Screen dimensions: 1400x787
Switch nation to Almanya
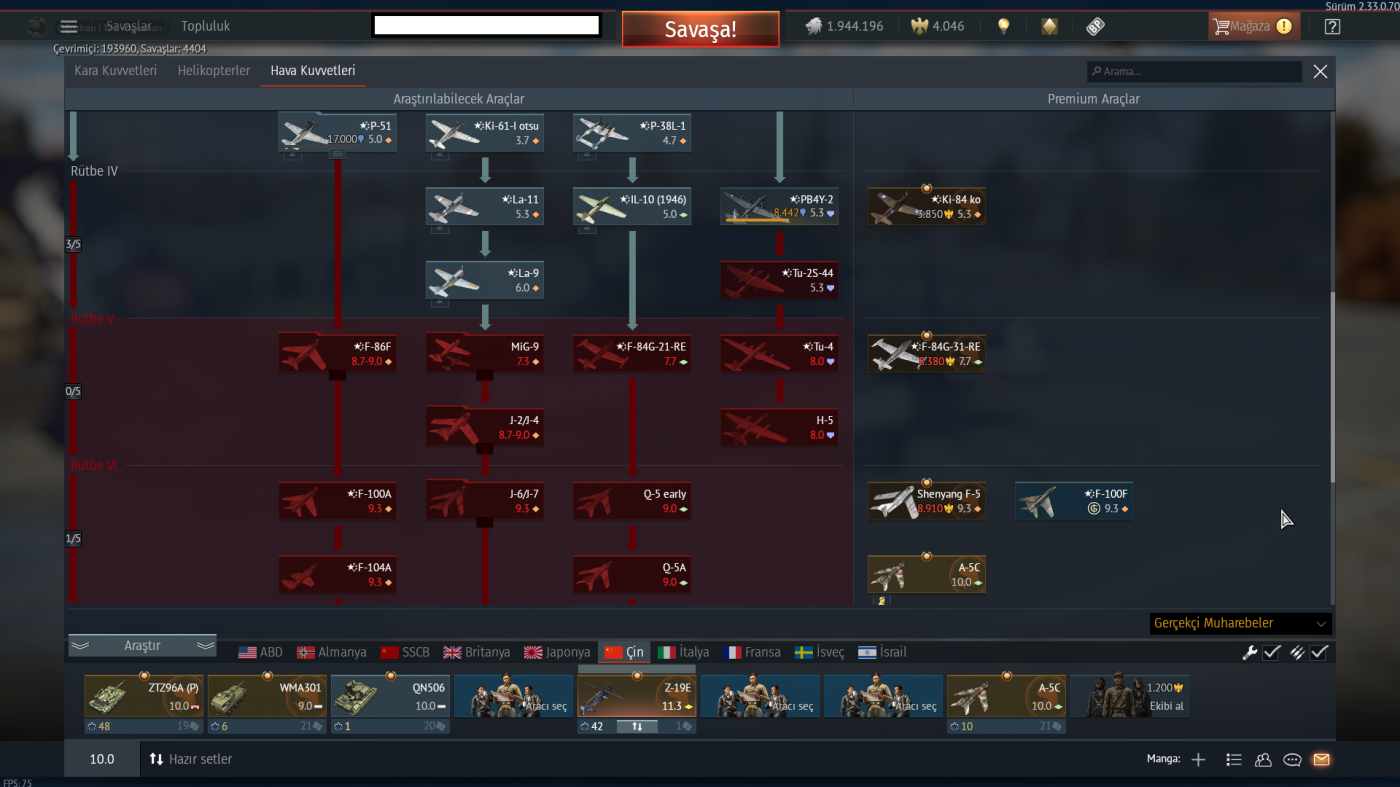pos(332,652)
